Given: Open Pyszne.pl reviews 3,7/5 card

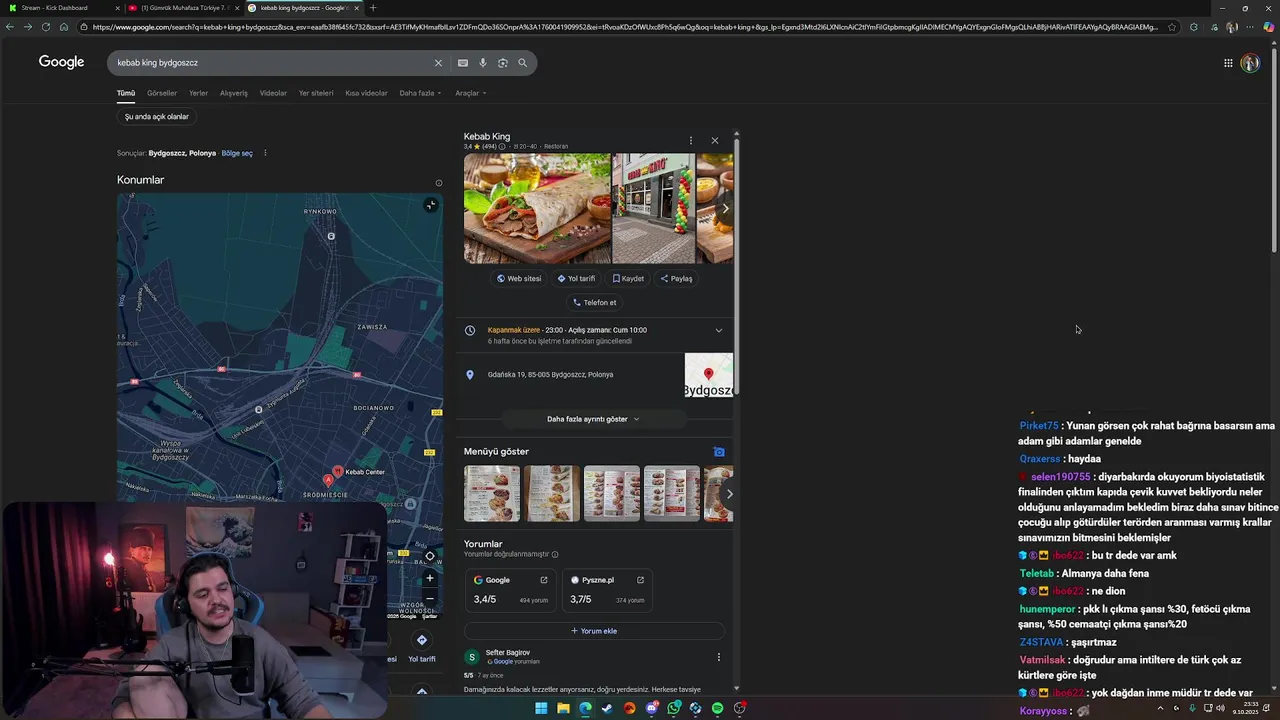Looking at the screenshot, I should pos(607,590).
